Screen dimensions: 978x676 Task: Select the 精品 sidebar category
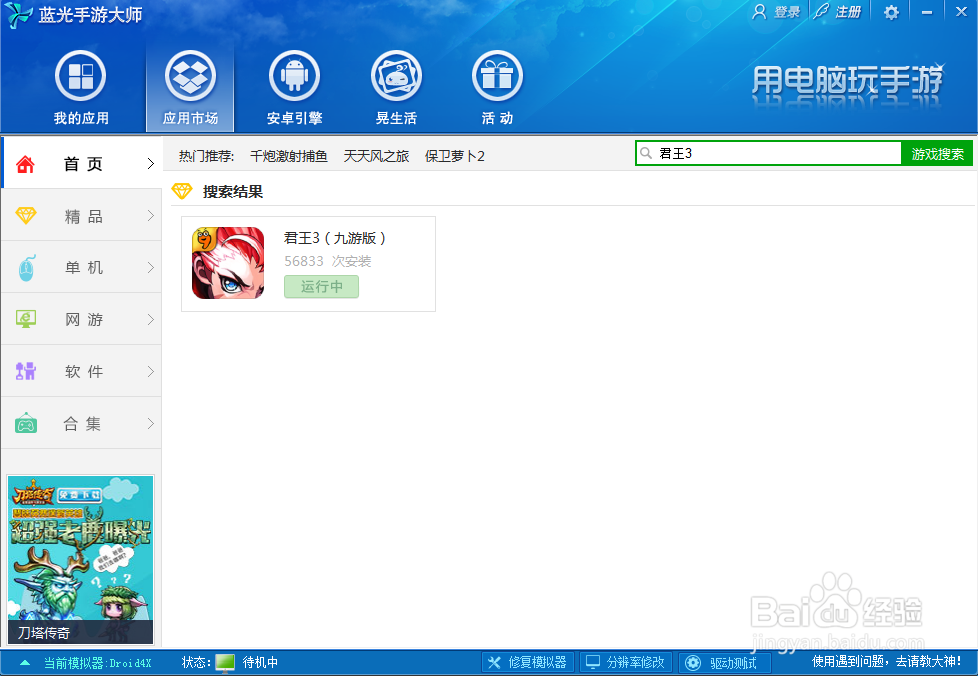(x=82, y=216)
